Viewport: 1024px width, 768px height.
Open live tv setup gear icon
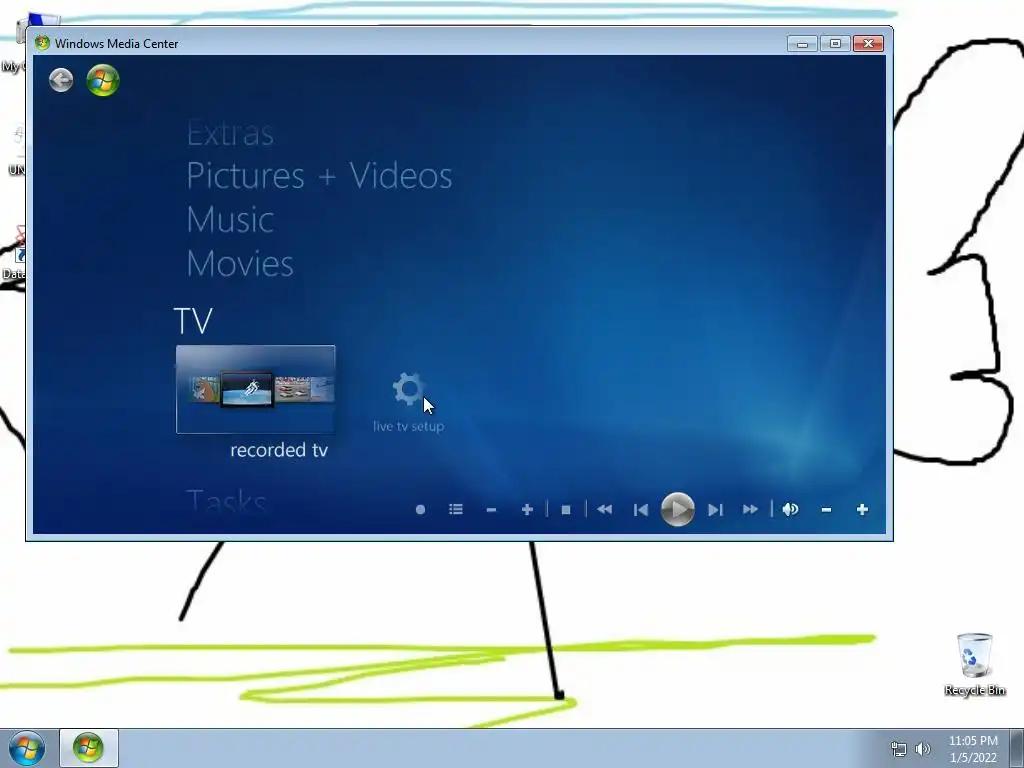(409, 389)
